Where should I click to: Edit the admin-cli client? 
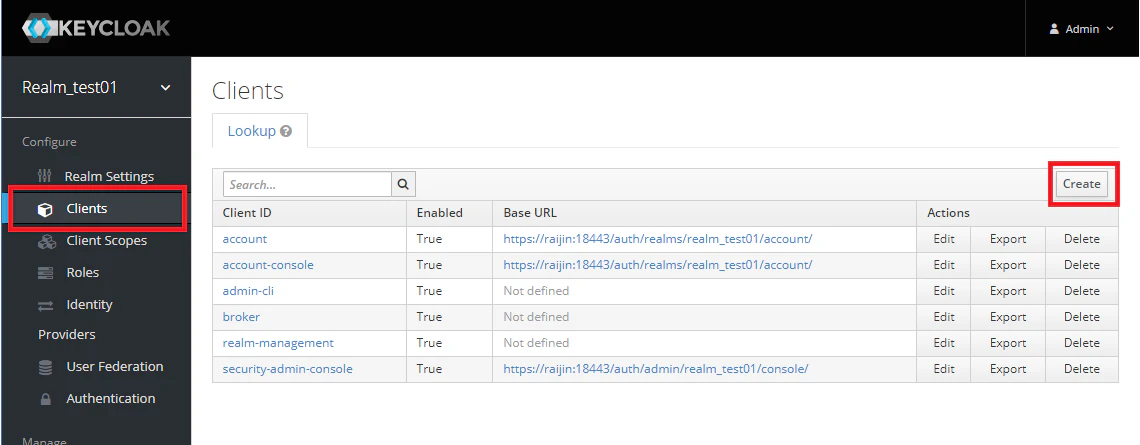pyautogui.click(x=944, y=291)
